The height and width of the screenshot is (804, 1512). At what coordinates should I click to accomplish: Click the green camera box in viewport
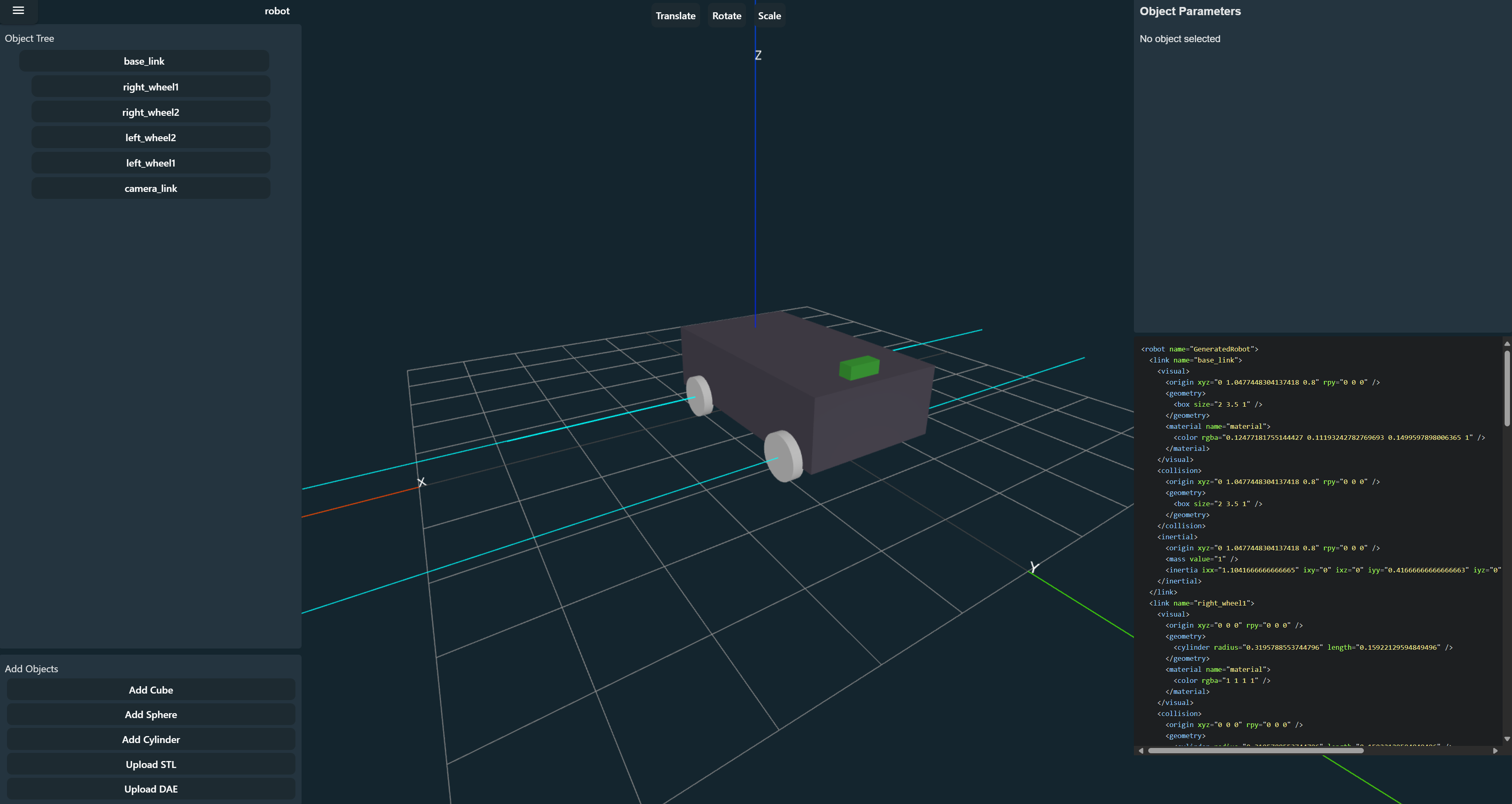click(x=859, y=368)
